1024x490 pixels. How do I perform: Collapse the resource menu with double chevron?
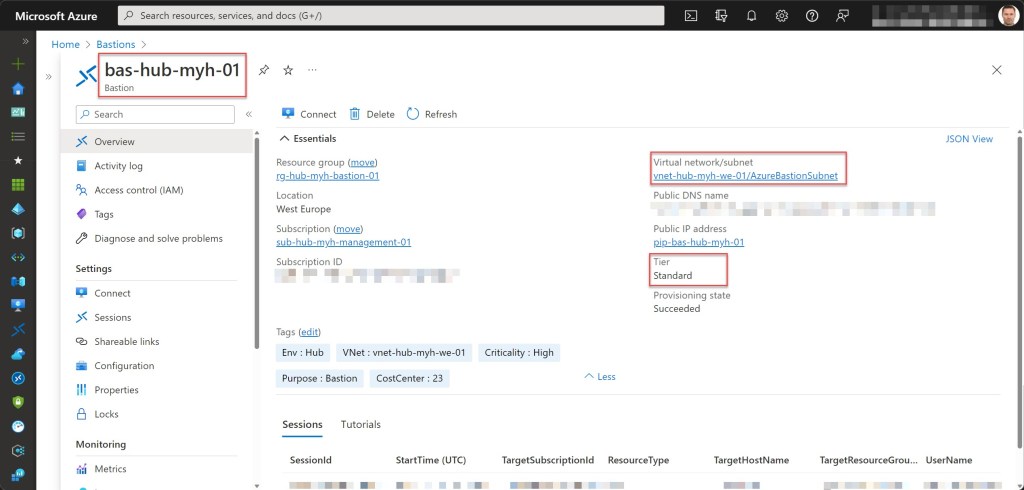tap(249, 115)
